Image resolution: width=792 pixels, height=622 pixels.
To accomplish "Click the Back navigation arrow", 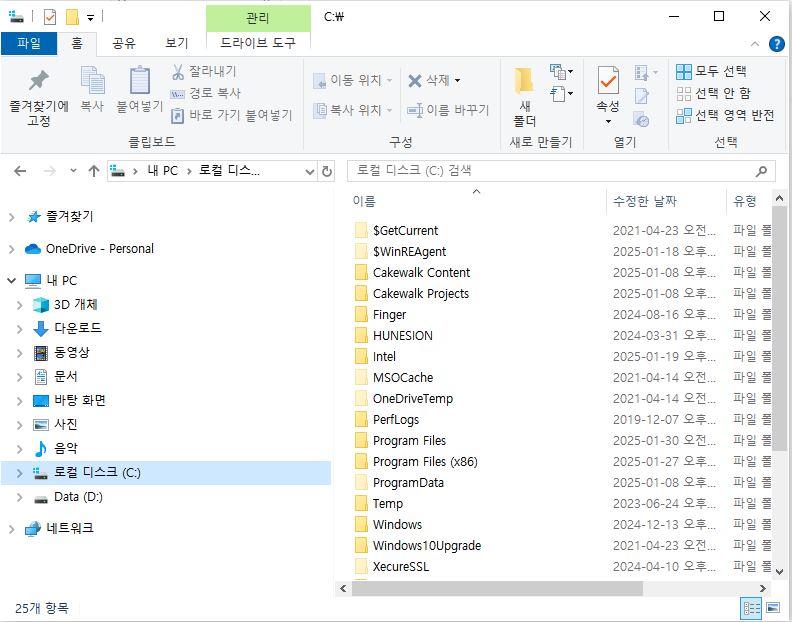I will tap(20, 171).
